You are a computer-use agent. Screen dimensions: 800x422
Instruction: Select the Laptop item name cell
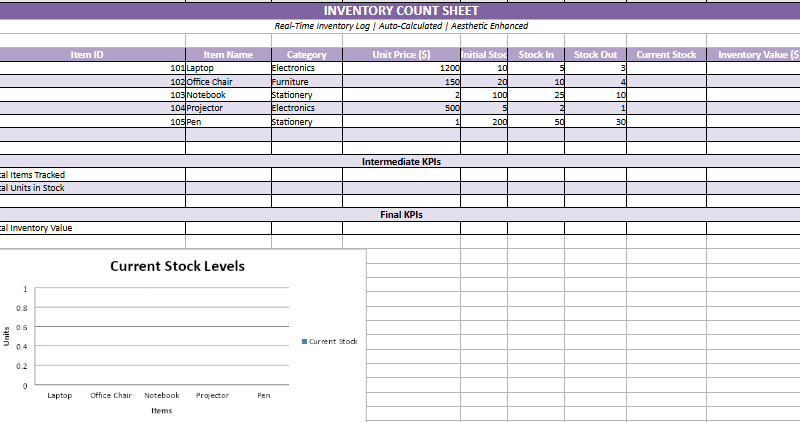click(228, 68)
